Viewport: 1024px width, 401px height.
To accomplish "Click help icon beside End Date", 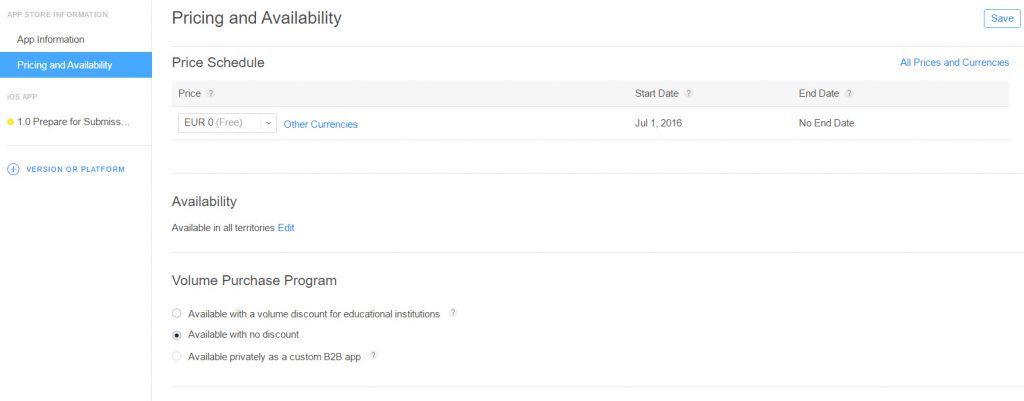I will pos(849,94).
